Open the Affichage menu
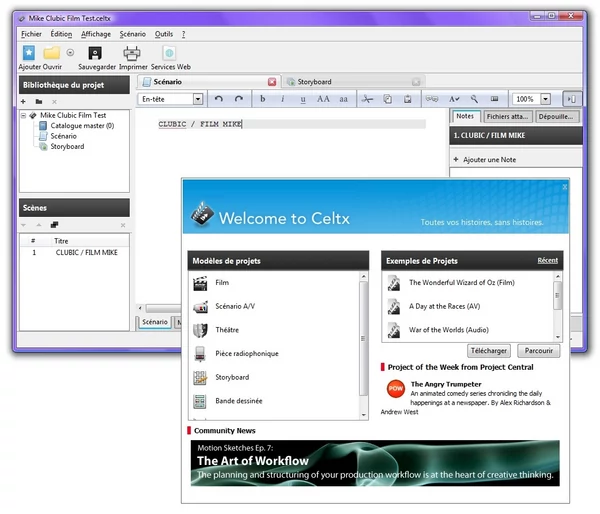The image size is (600, 514). click(96, 34)
